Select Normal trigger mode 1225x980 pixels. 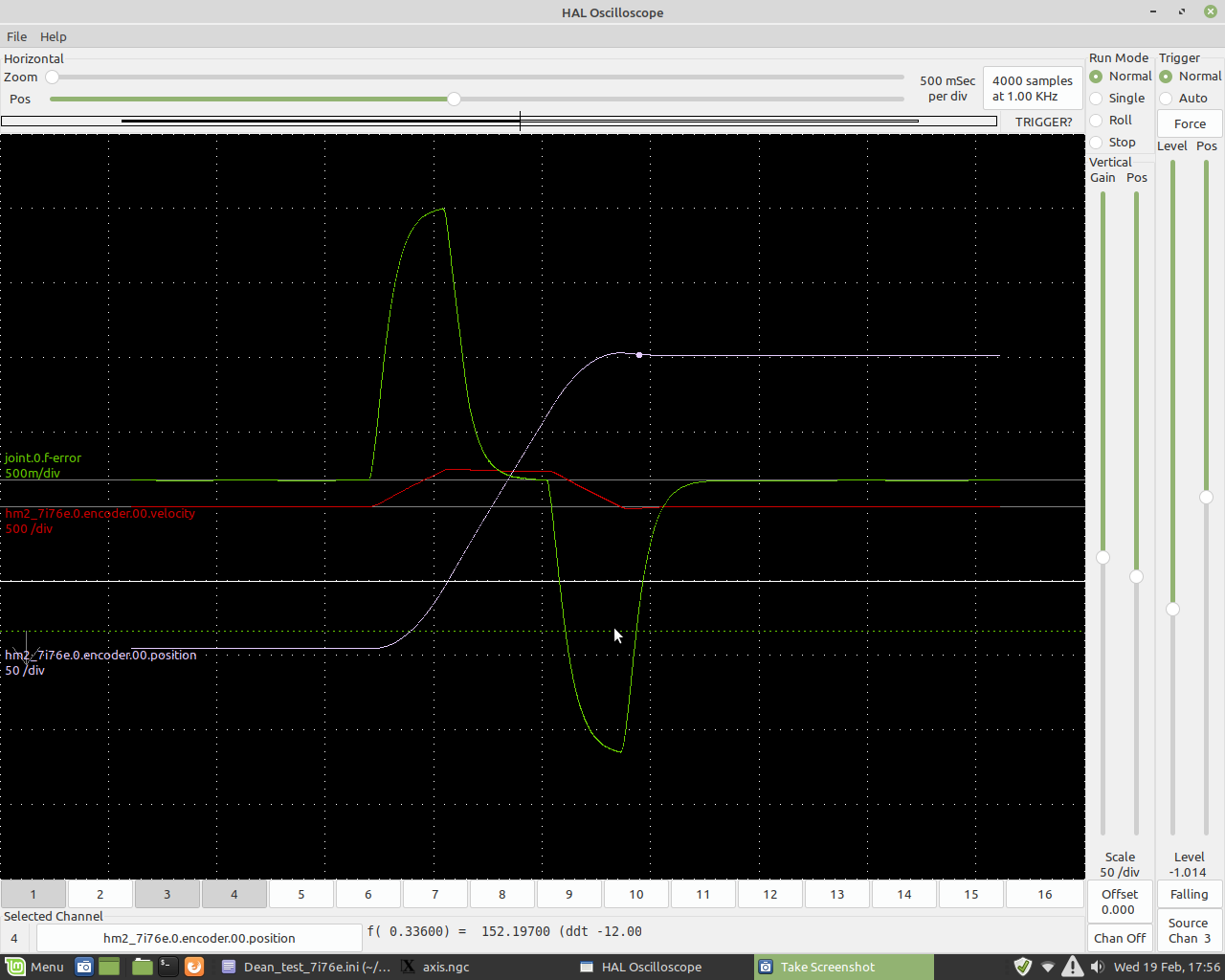click(1190, 77)
